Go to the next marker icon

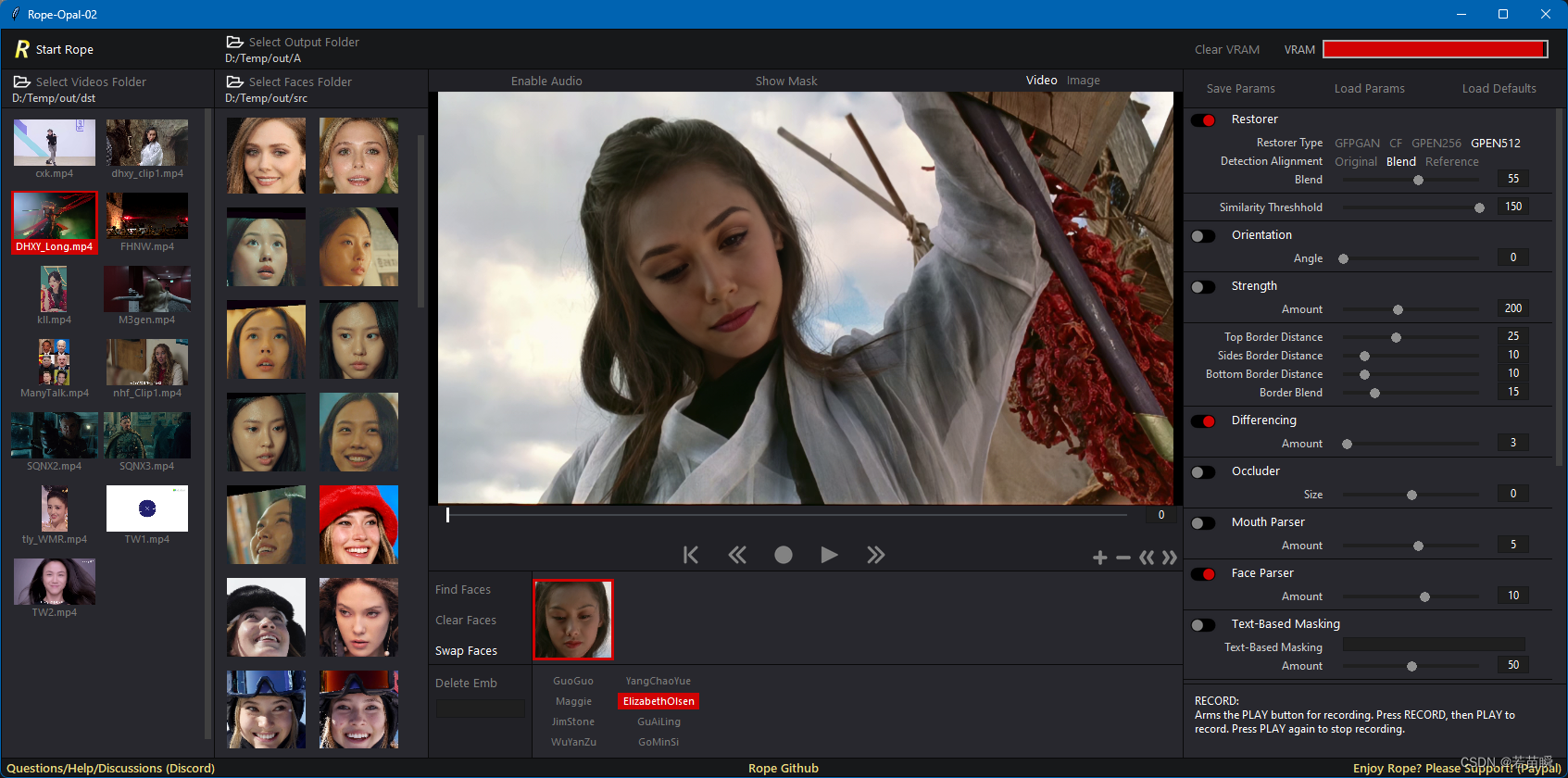tap(1170, 558)
